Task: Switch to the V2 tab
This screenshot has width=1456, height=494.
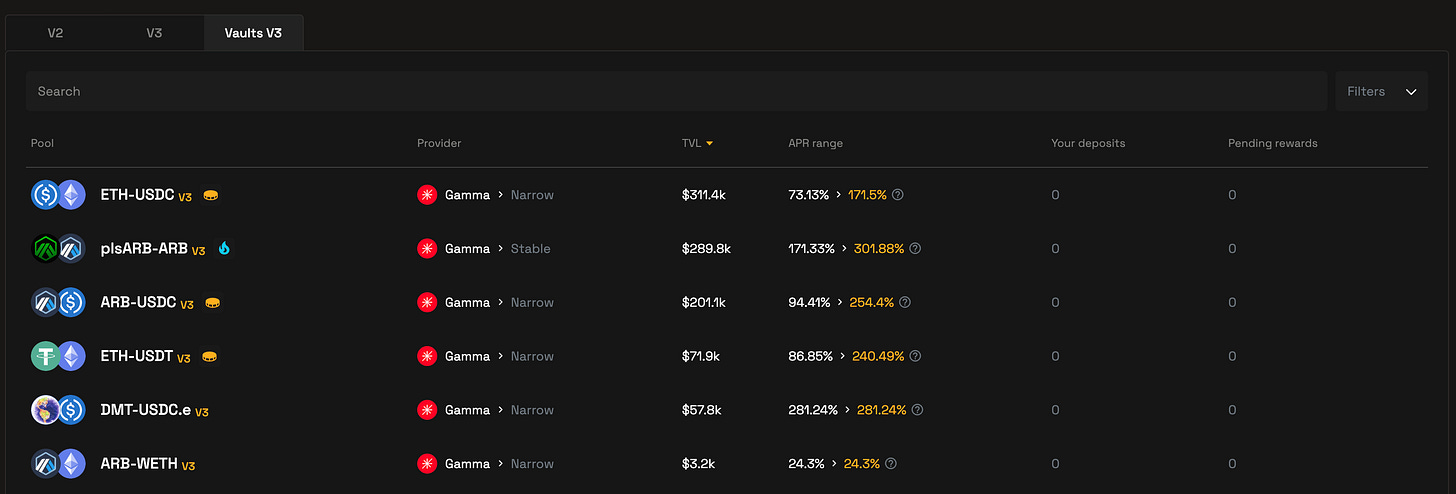Action: (55, 33)
